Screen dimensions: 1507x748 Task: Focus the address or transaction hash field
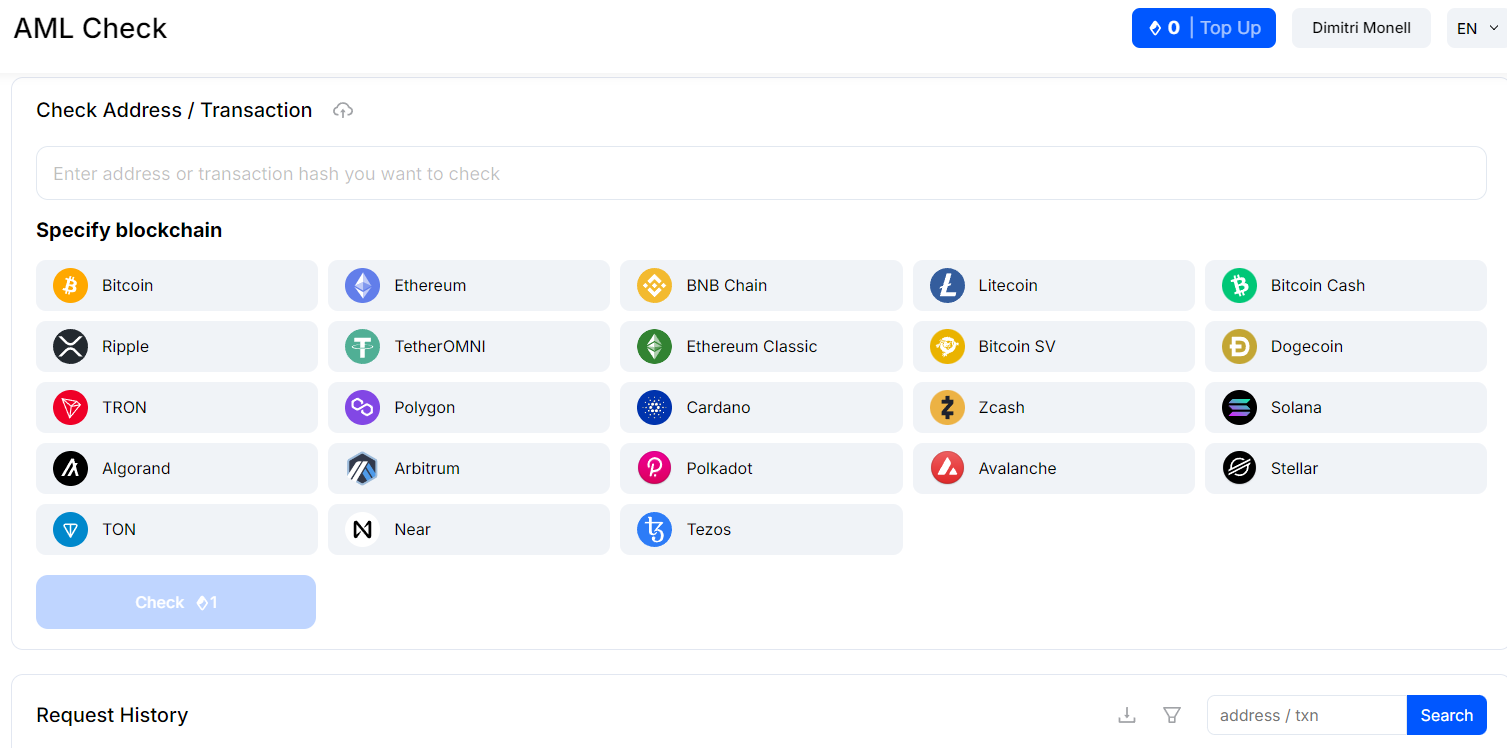tap(761, 173)
